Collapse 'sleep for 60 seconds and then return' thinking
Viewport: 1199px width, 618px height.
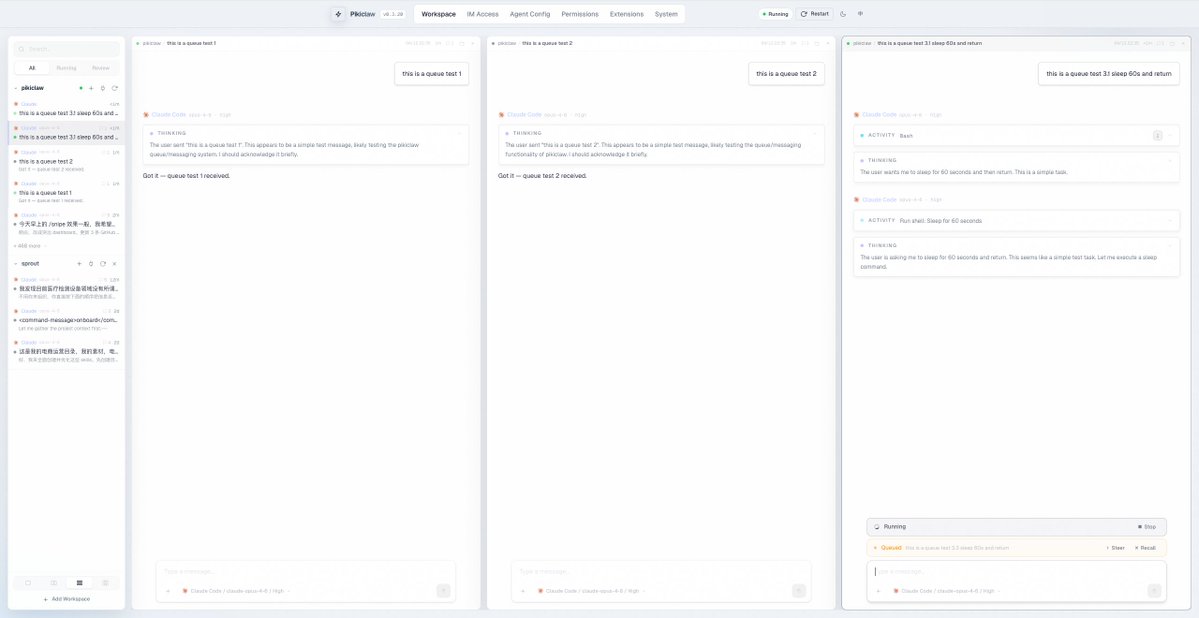coord(1171,161)
